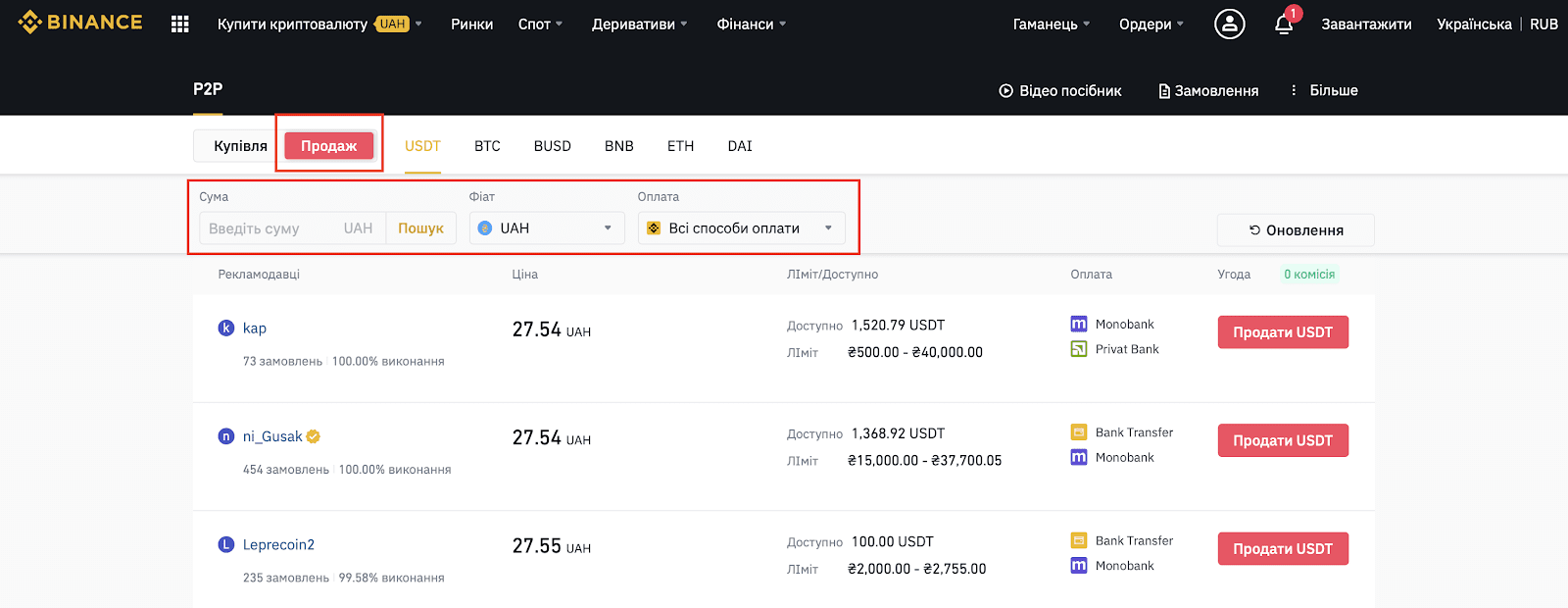The height and width of the screenshot is (608, 1568).
Task: Click the Monobank icon in kap's row
Action: (1079, 325)
